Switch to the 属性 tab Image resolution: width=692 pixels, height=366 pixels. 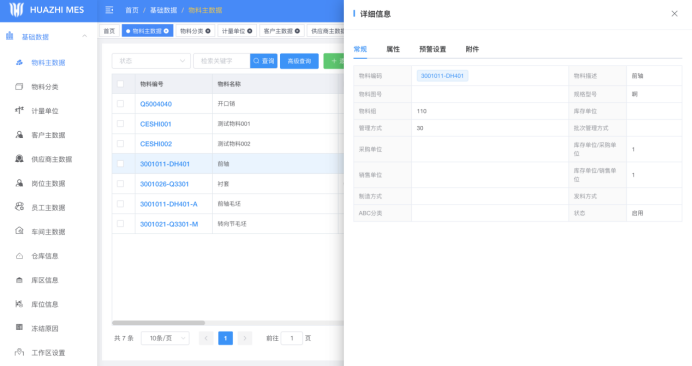[393, 49]
